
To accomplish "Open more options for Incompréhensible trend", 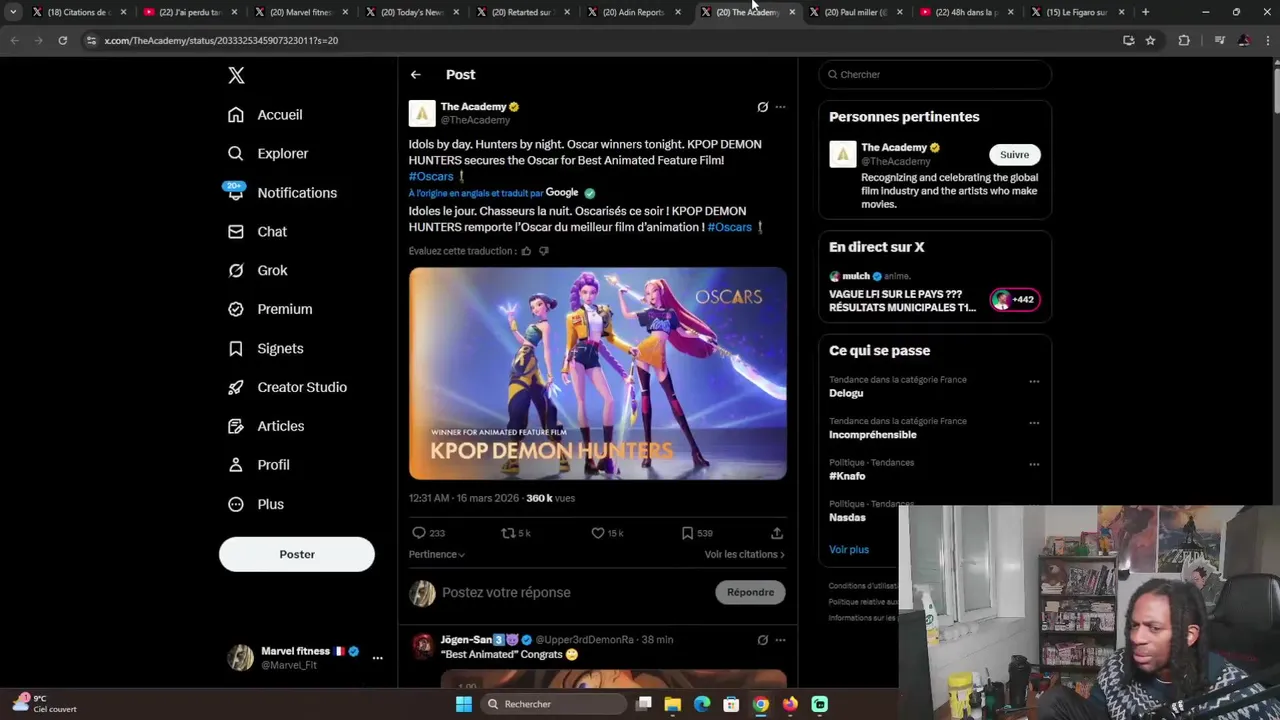I will pos(1034,423).
